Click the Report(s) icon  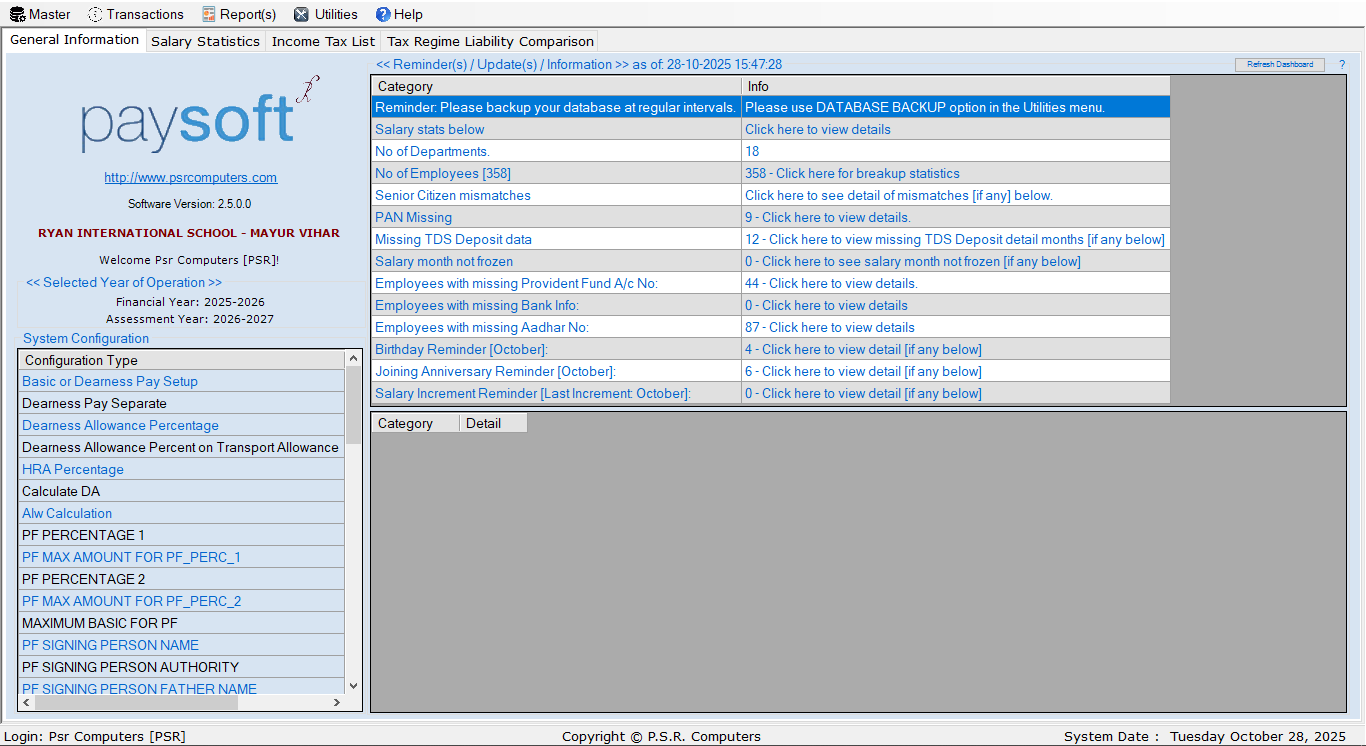pos(207,14)
